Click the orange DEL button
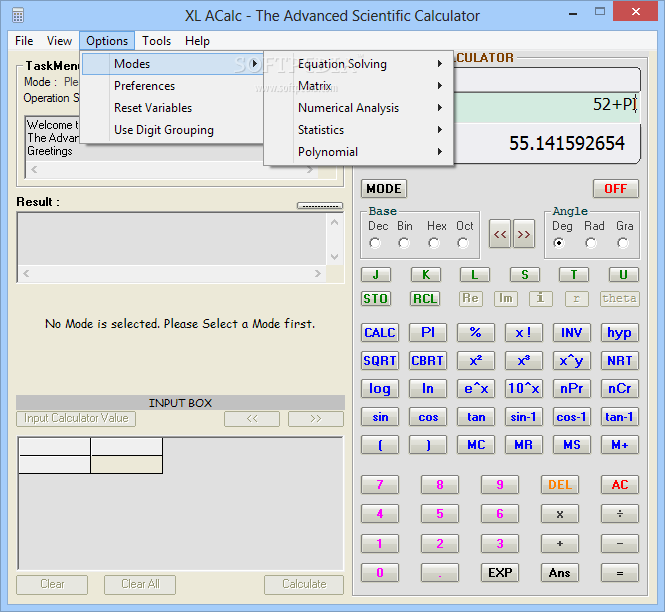Viewport: 665px width, 612px height. (x=559, y=485)
